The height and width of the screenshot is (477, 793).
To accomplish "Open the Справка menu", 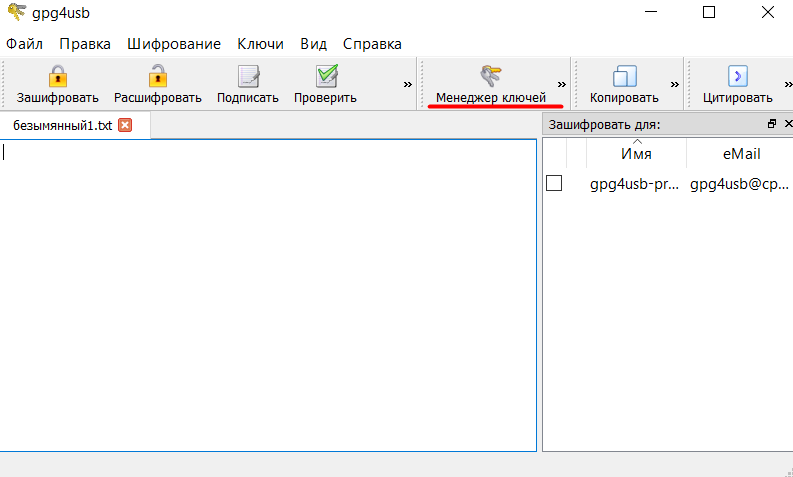I will [x=372, y=44].
